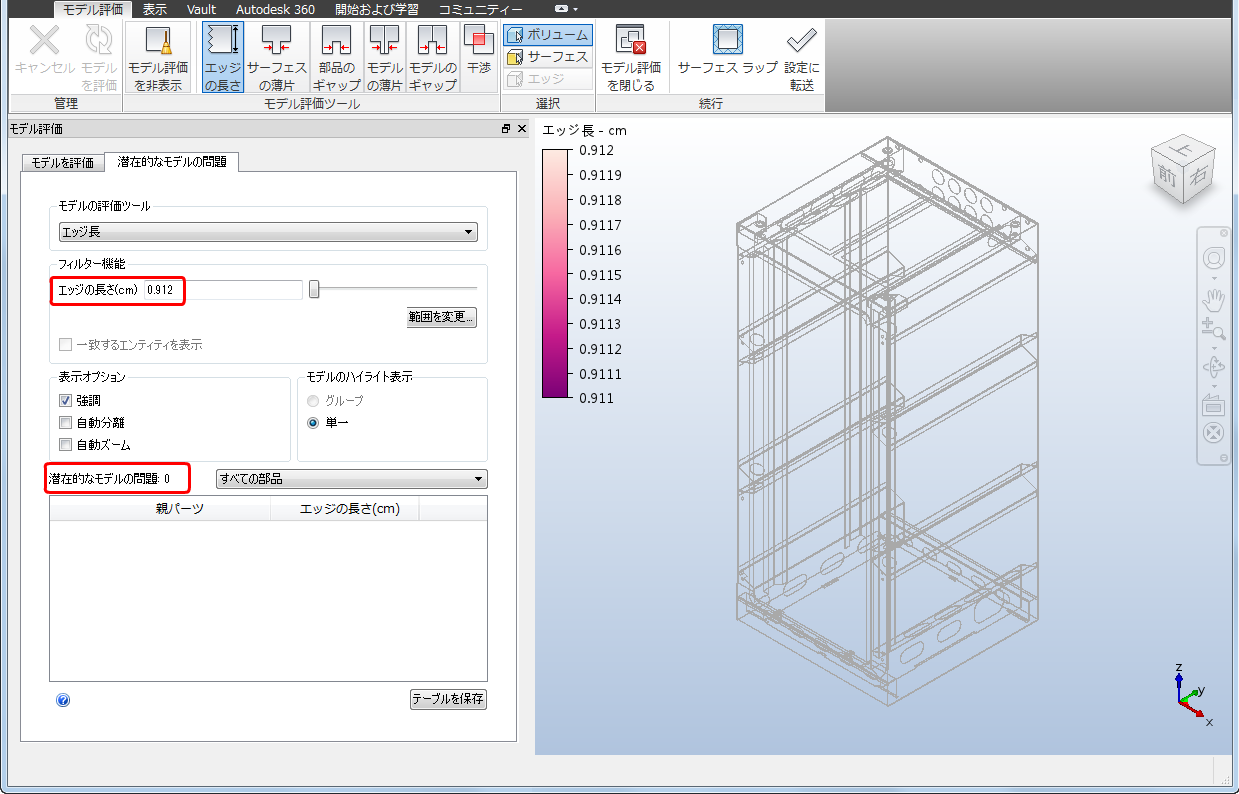Open the モデル評価 ribbon tab
The image size is (1239, 794).
(x=93, y=9)
